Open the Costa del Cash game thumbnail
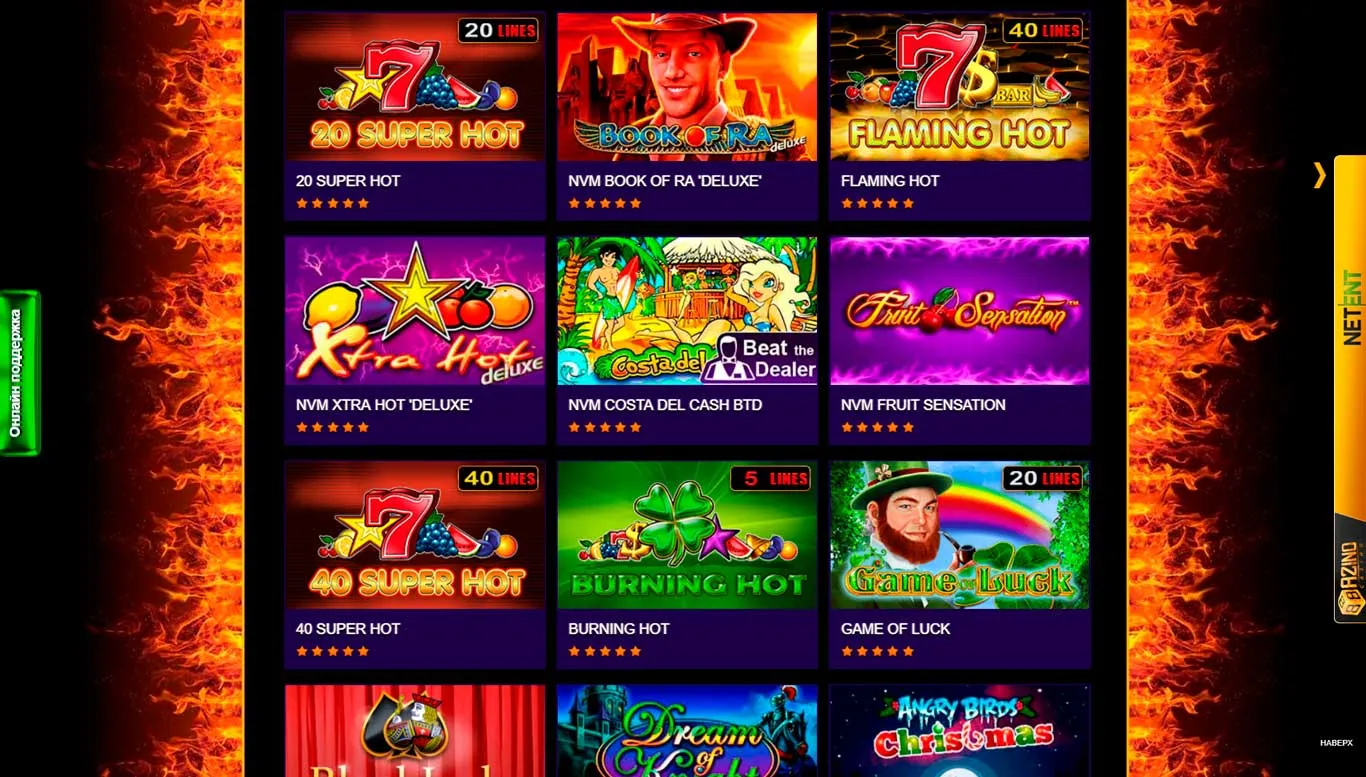 (687, 311)
